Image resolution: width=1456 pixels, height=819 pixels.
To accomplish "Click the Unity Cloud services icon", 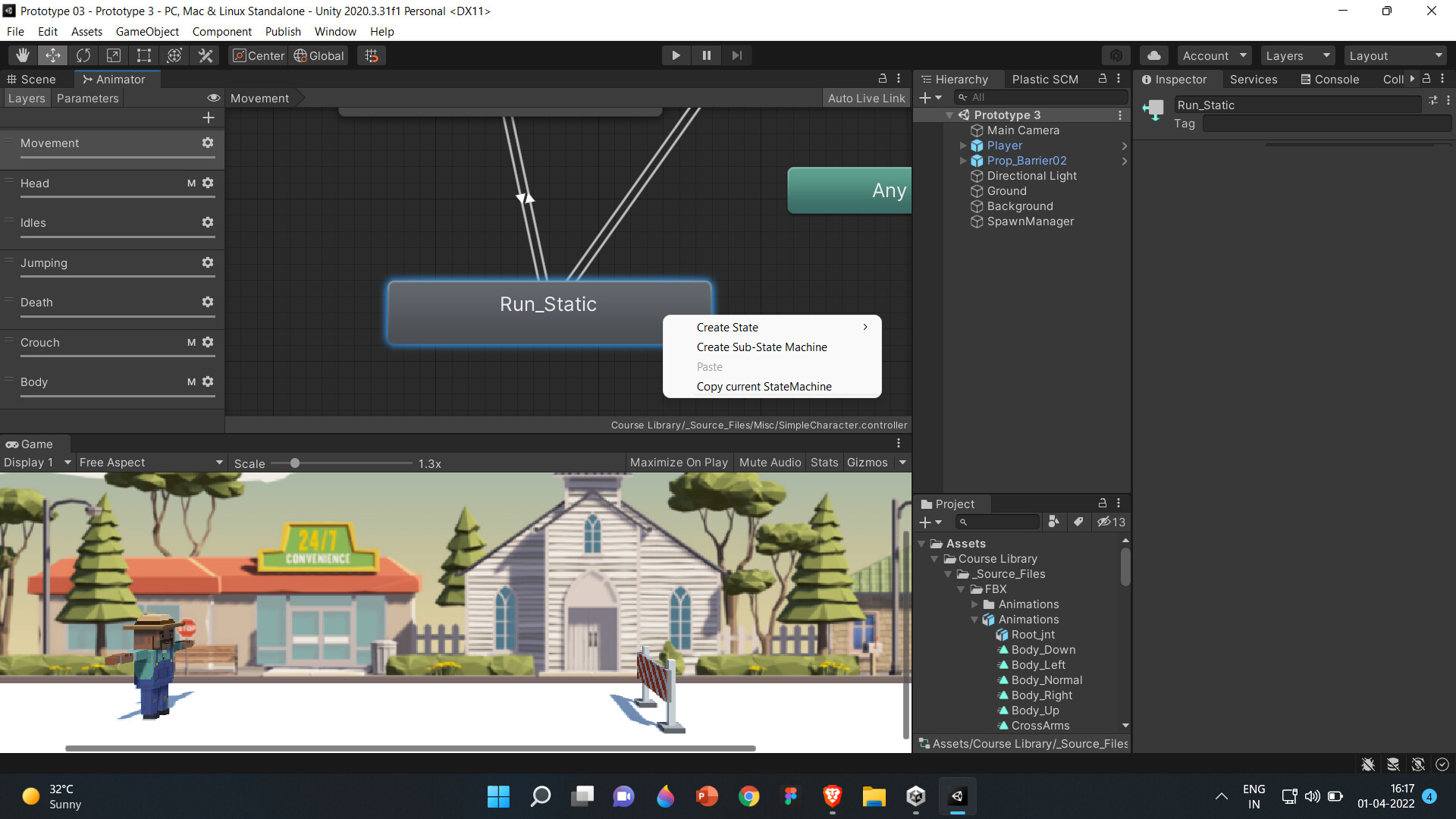I will 1153,55.
